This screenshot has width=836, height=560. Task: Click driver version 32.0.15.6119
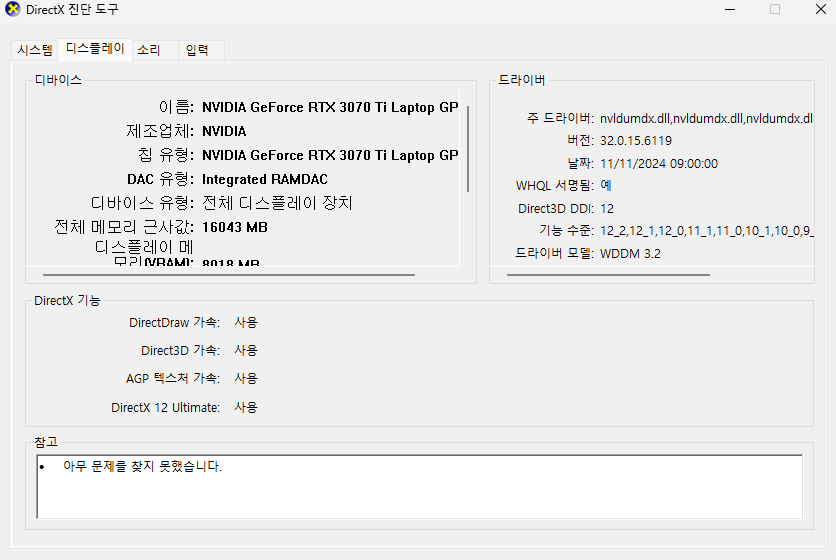[636, 141]
